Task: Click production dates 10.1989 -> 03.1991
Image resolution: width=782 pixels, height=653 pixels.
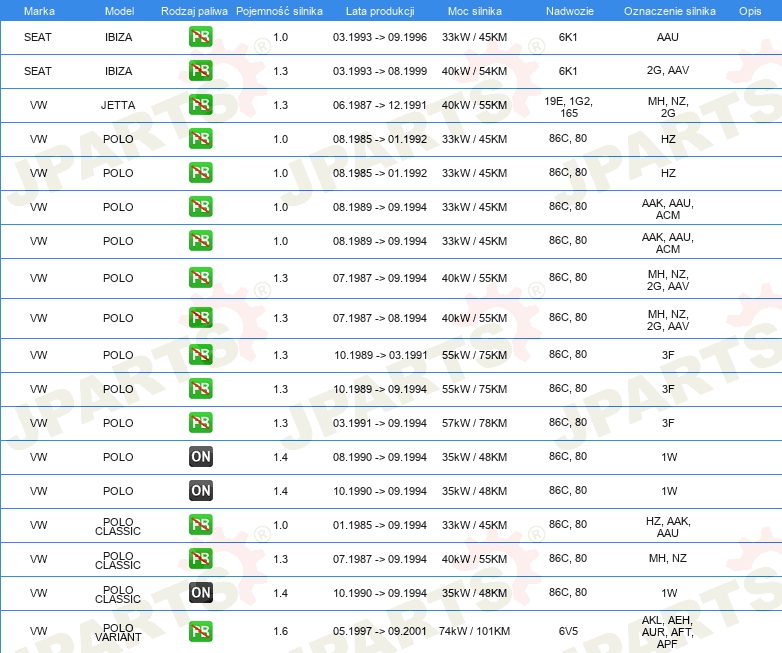Action: 381,355
